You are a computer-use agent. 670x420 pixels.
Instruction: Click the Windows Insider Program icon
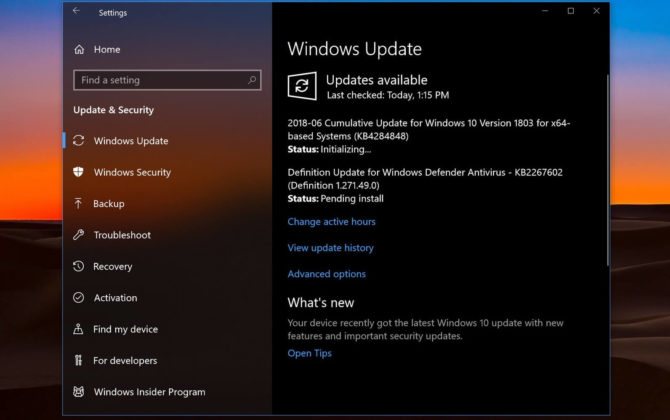click(79, 392)
